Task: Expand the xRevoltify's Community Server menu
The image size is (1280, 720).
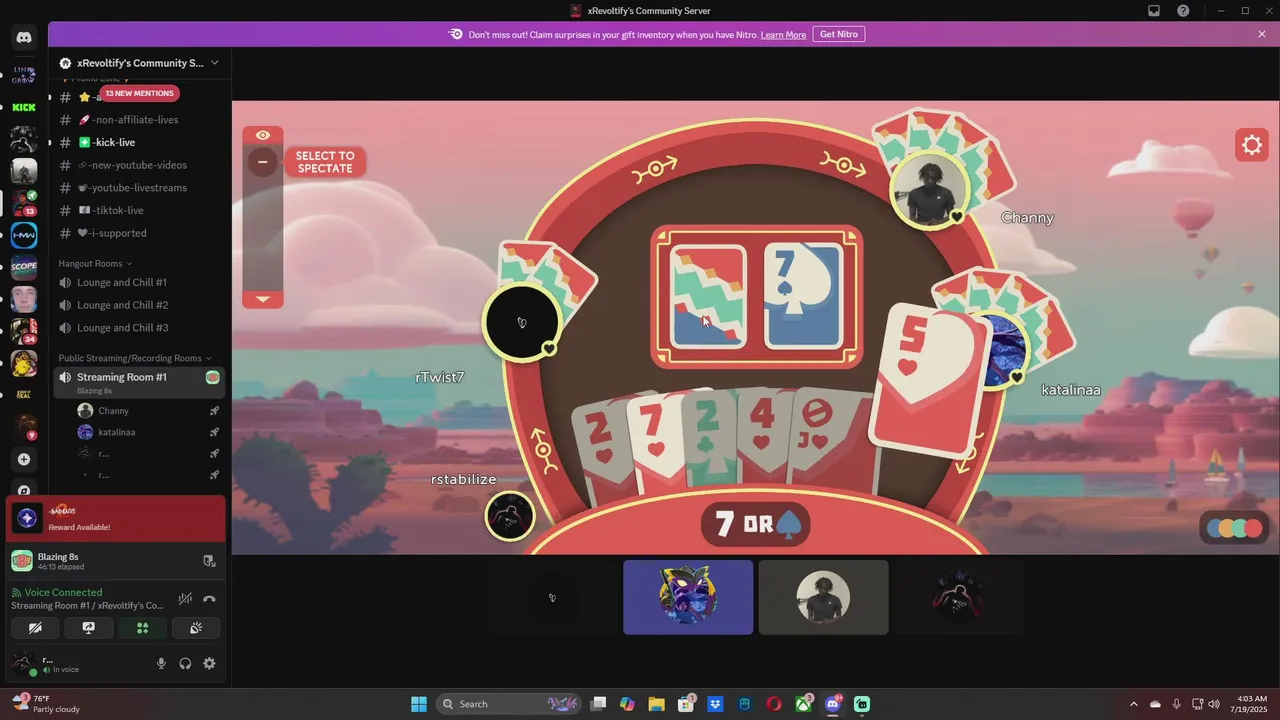Action: click(x=139, y=63)
